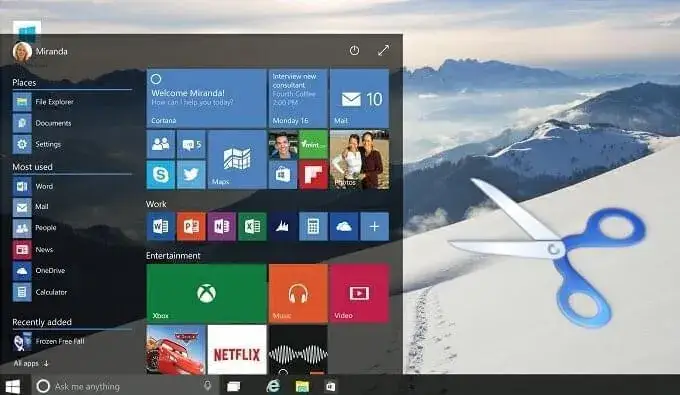Open Settings from Places list
This screenshot has height=395, width=680.
[x=37, y=144]
